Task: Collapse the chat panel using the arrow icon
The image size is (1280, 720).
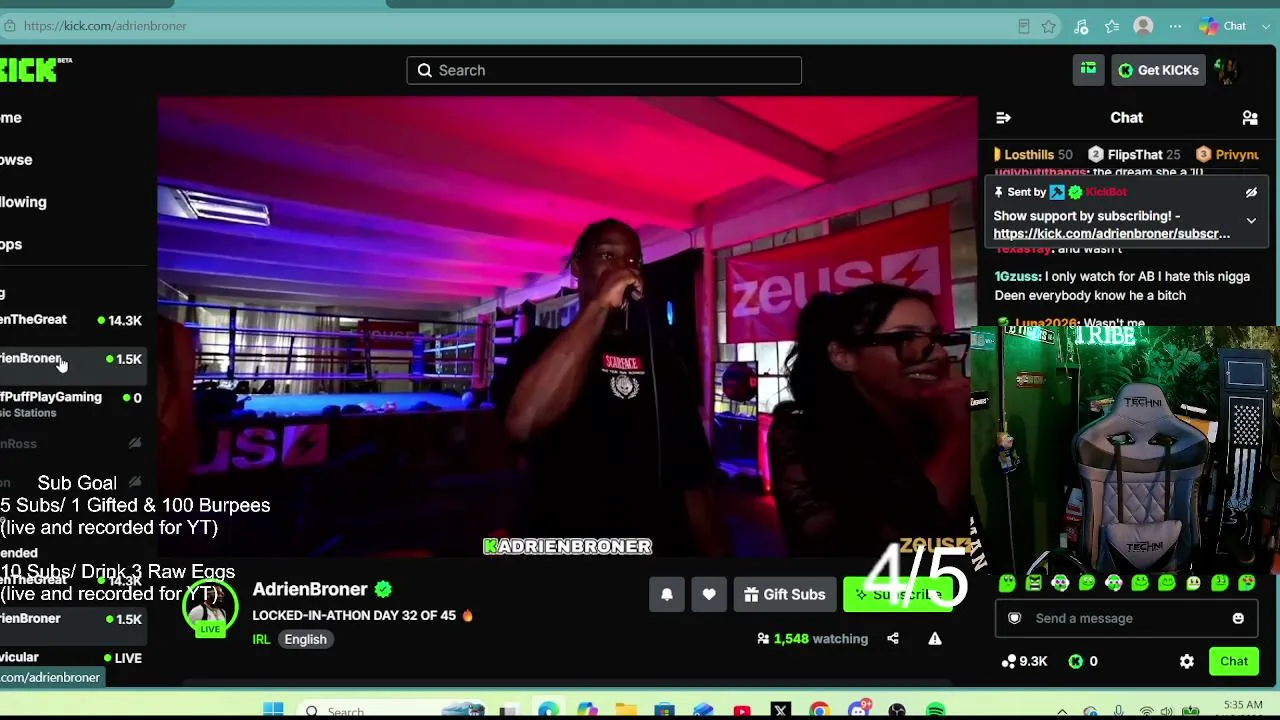Action: [x=1003, y=118]
